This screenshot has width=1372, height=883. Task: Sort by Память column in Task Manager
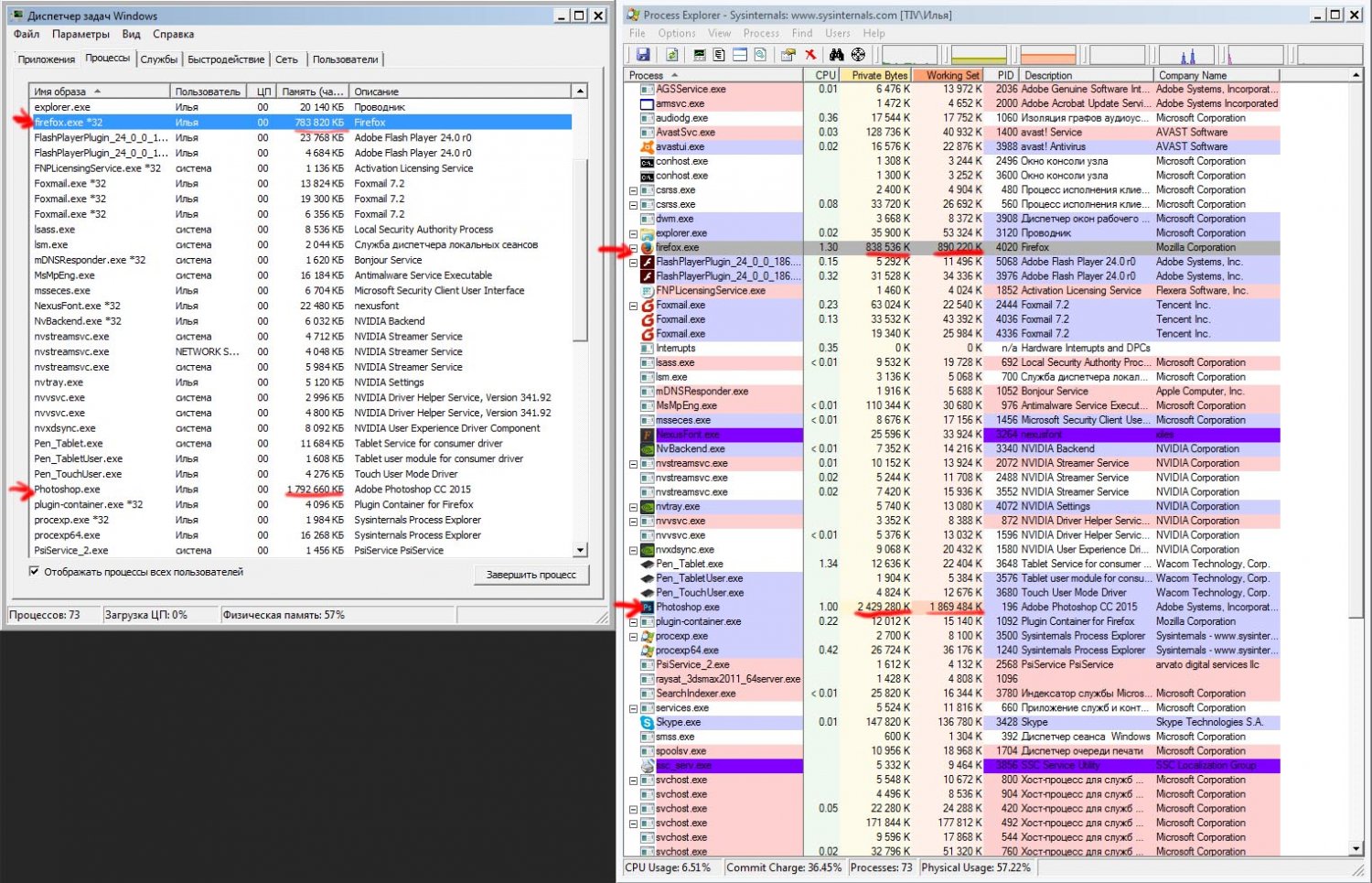coord(313,92)
